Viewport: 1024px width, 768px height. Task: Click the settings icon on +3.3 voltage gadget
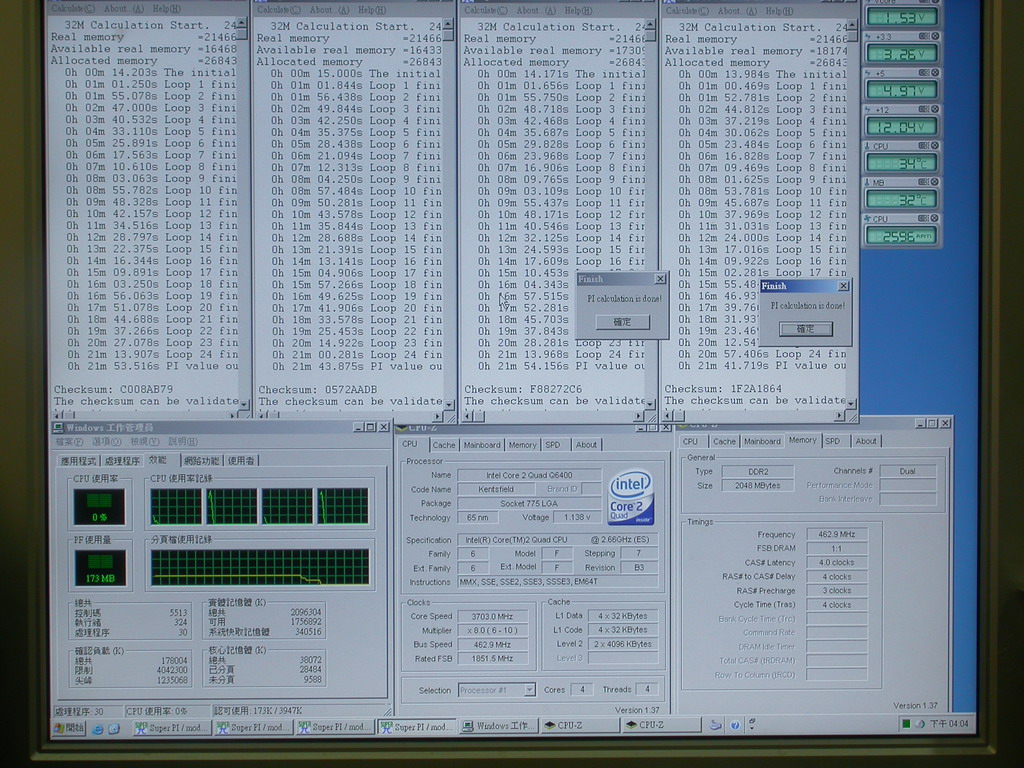(924, 36)
